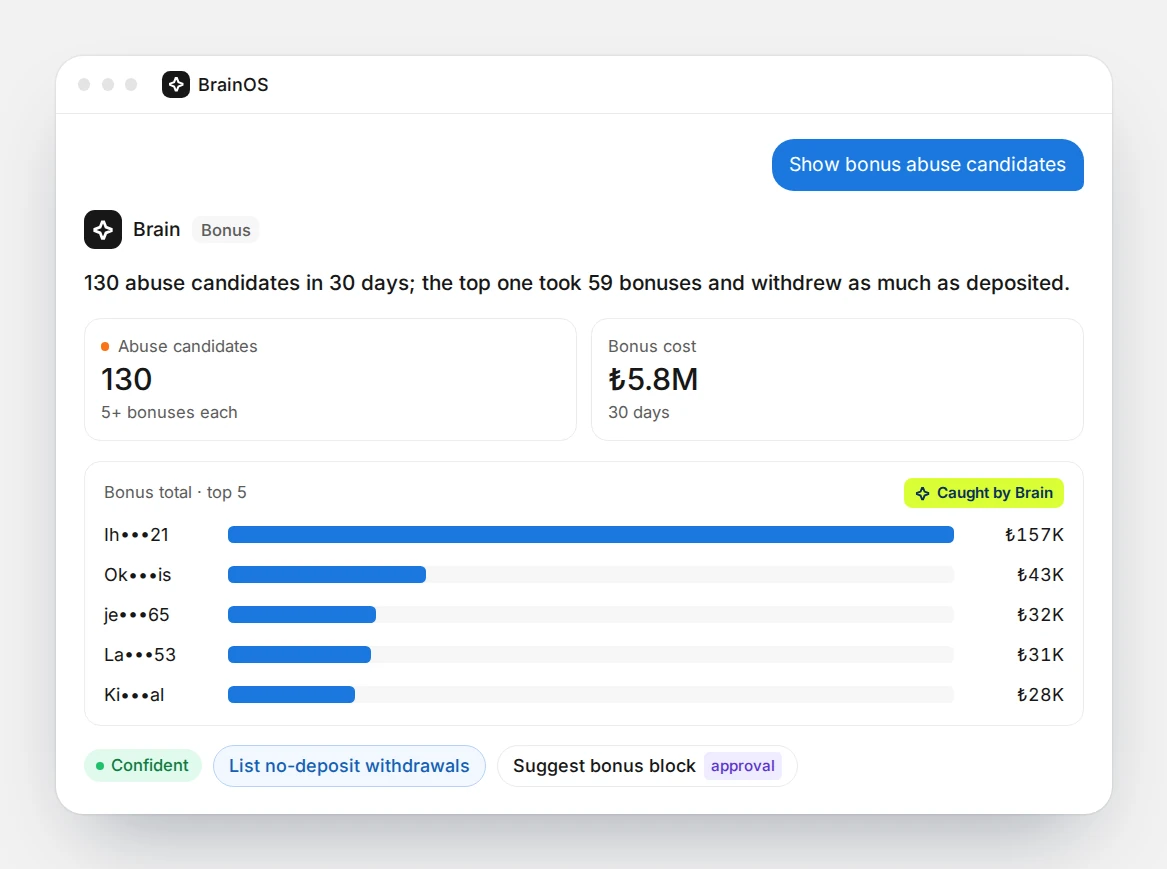Click the second gray window control dot

(108, 85)
